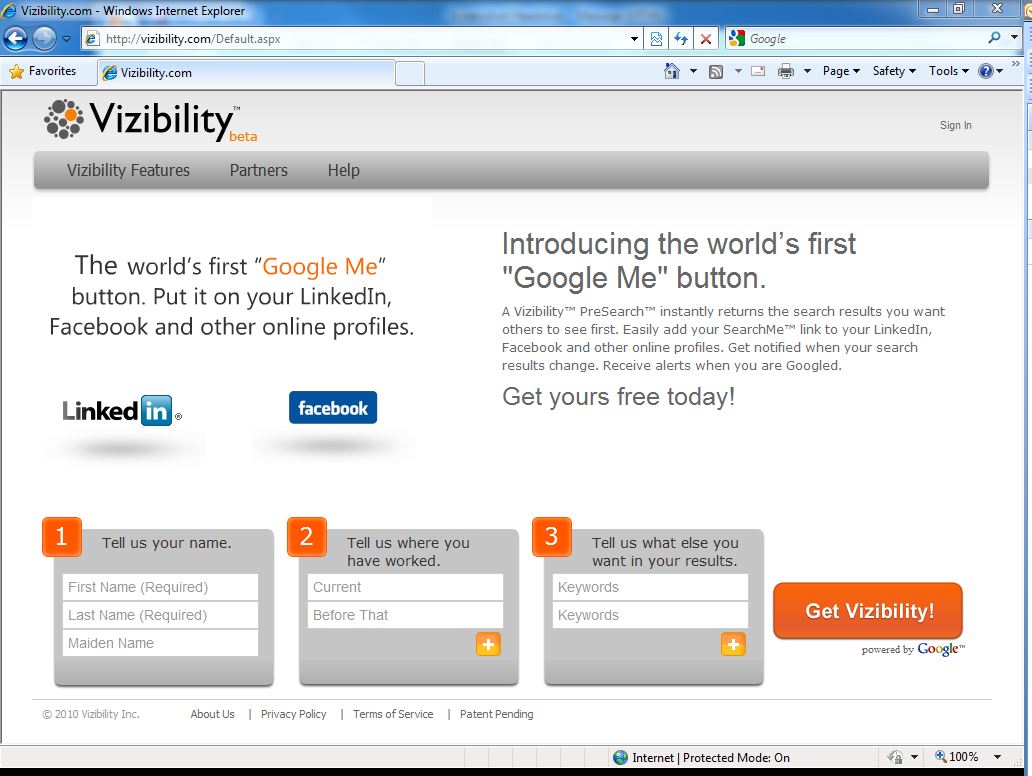Click the Refresh page icon
Image resolution: width=1032 pixels, height=776 pixels.
point(681,39)
